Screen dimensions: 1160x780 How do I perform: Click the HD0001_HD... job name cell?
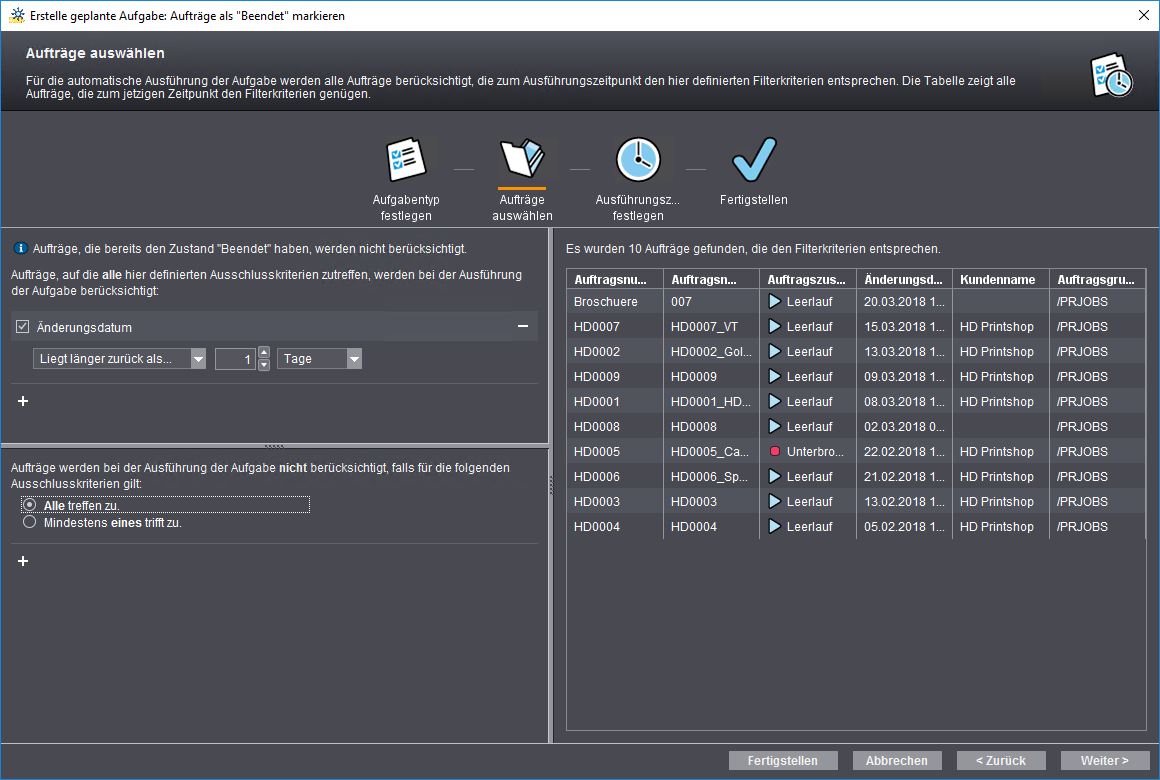pos(711,402)
